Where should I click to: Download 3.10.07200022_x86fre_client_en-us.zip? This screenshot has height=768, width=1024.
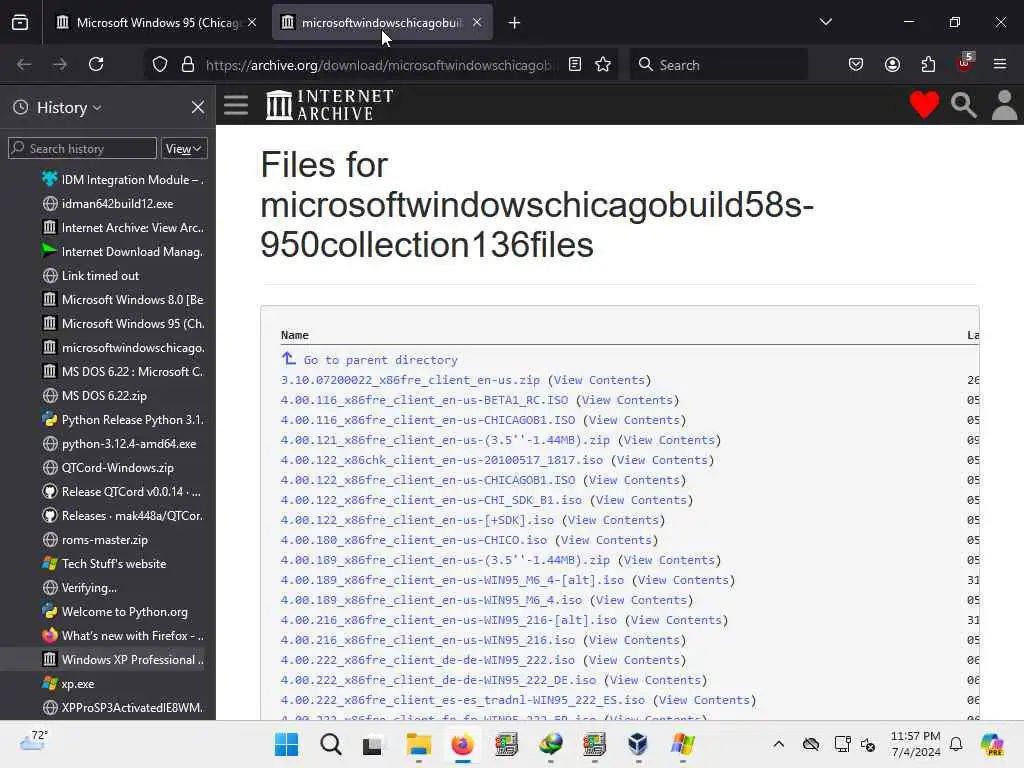tap(410, 380)
